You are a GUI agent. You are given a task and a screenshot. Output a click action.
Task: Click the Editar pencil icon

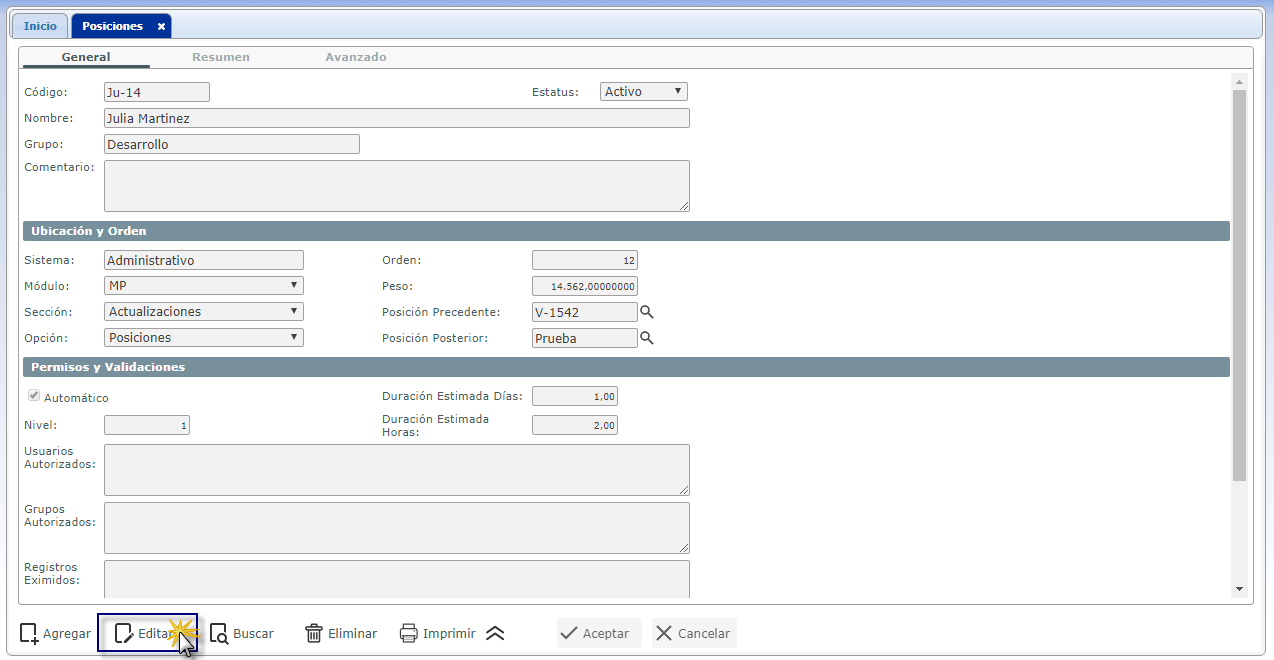tap(124, 633)
